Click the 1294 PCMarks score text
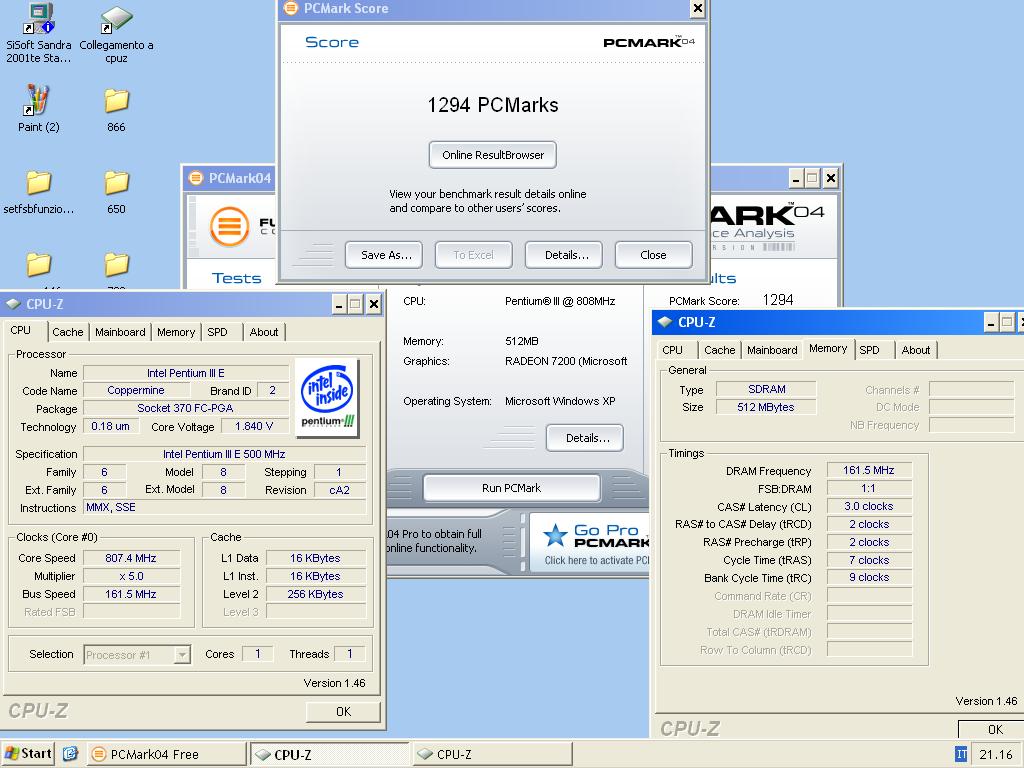 [x=493, y=105]
